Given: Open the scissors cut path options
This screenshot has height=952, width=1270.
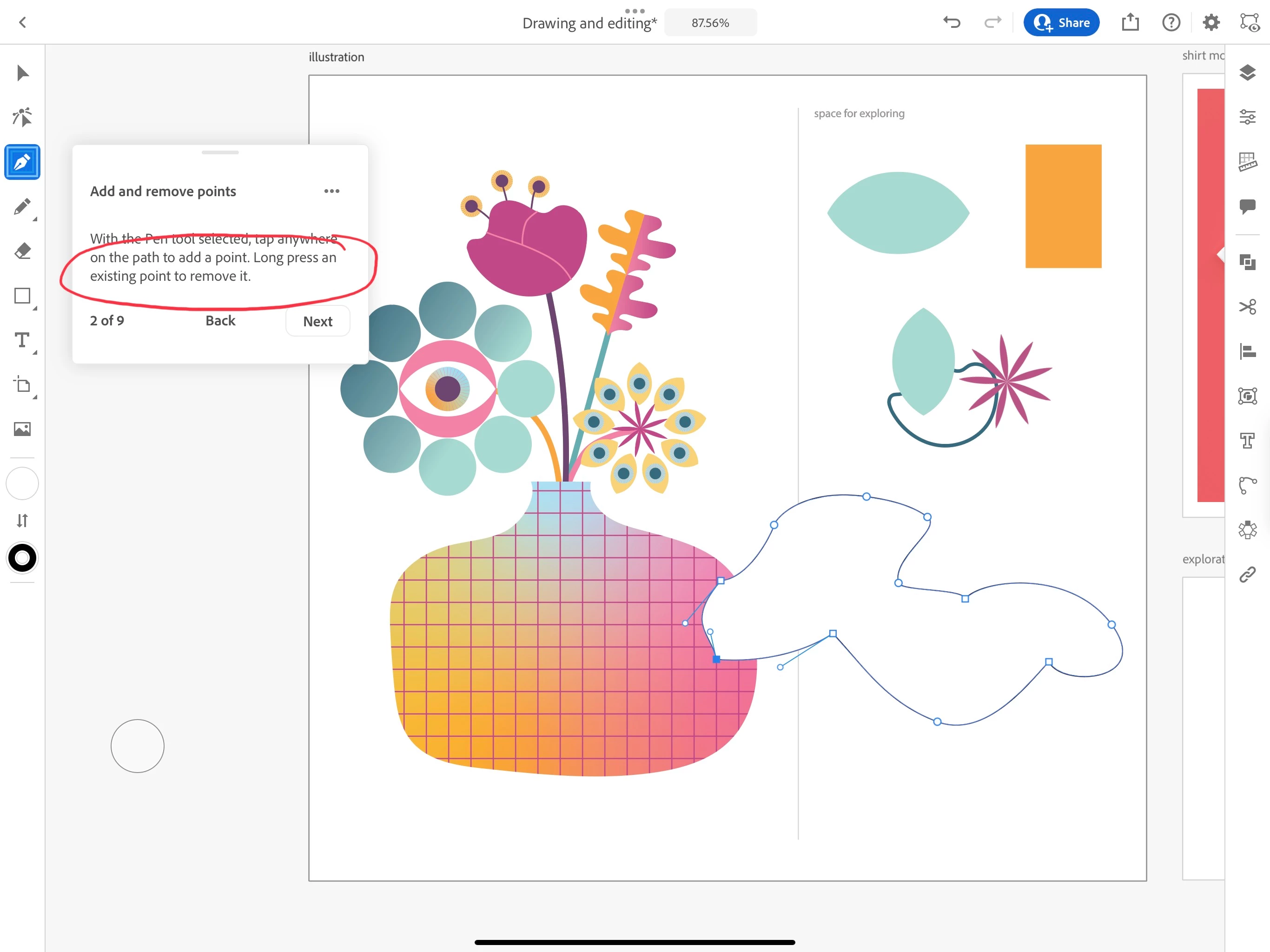Looking at the screenshot, I should 1247,307.
